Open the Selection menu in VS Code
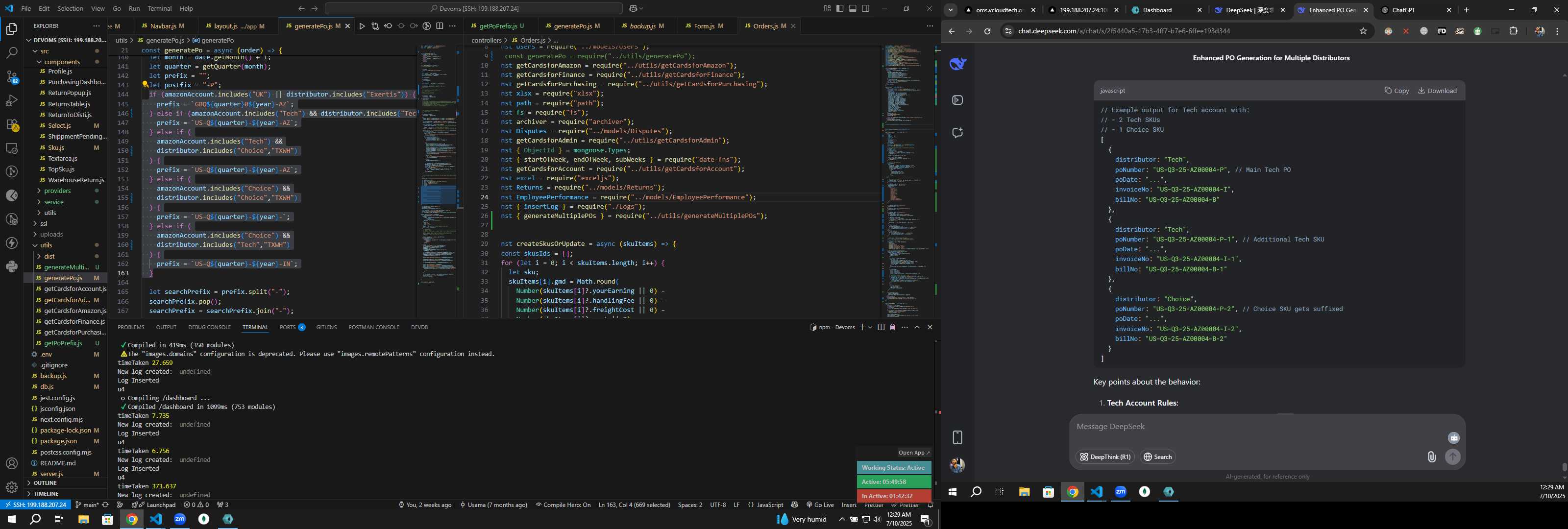1568x529 pixels. (70, 8)
